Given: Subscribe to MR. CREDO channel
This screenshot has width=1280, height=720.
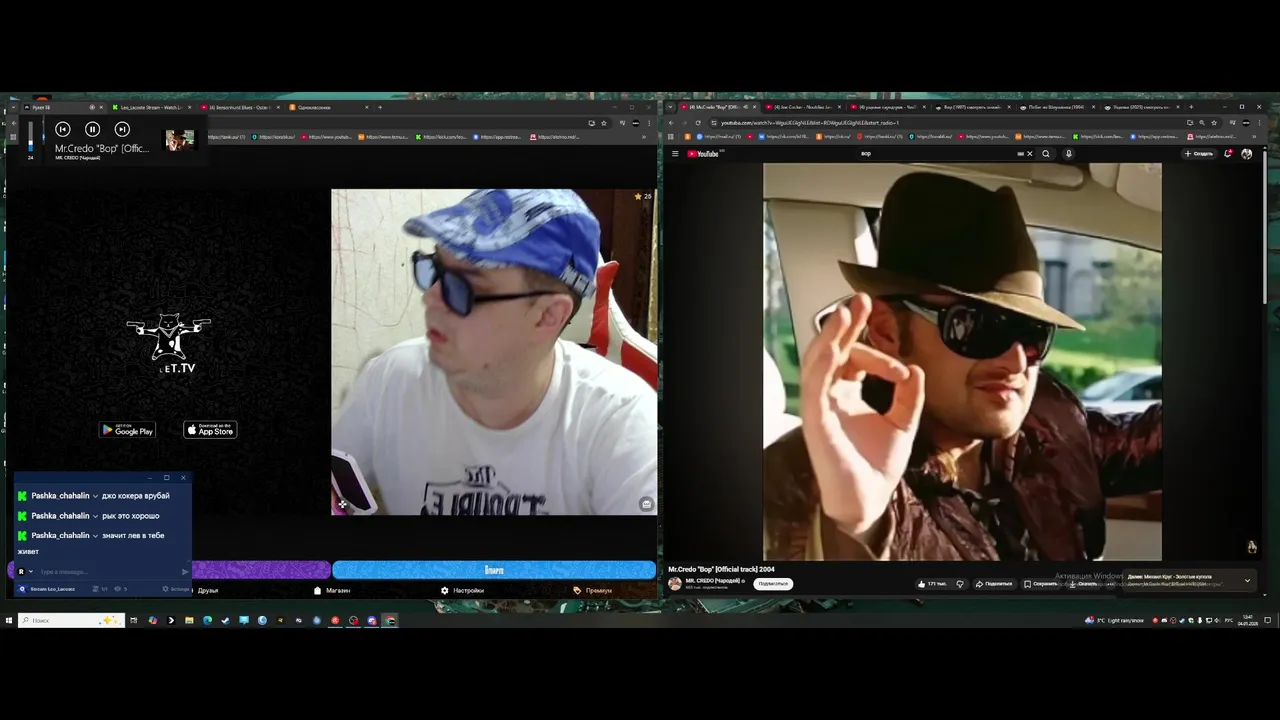Looking at the screenshot, I should pos(773,584).
